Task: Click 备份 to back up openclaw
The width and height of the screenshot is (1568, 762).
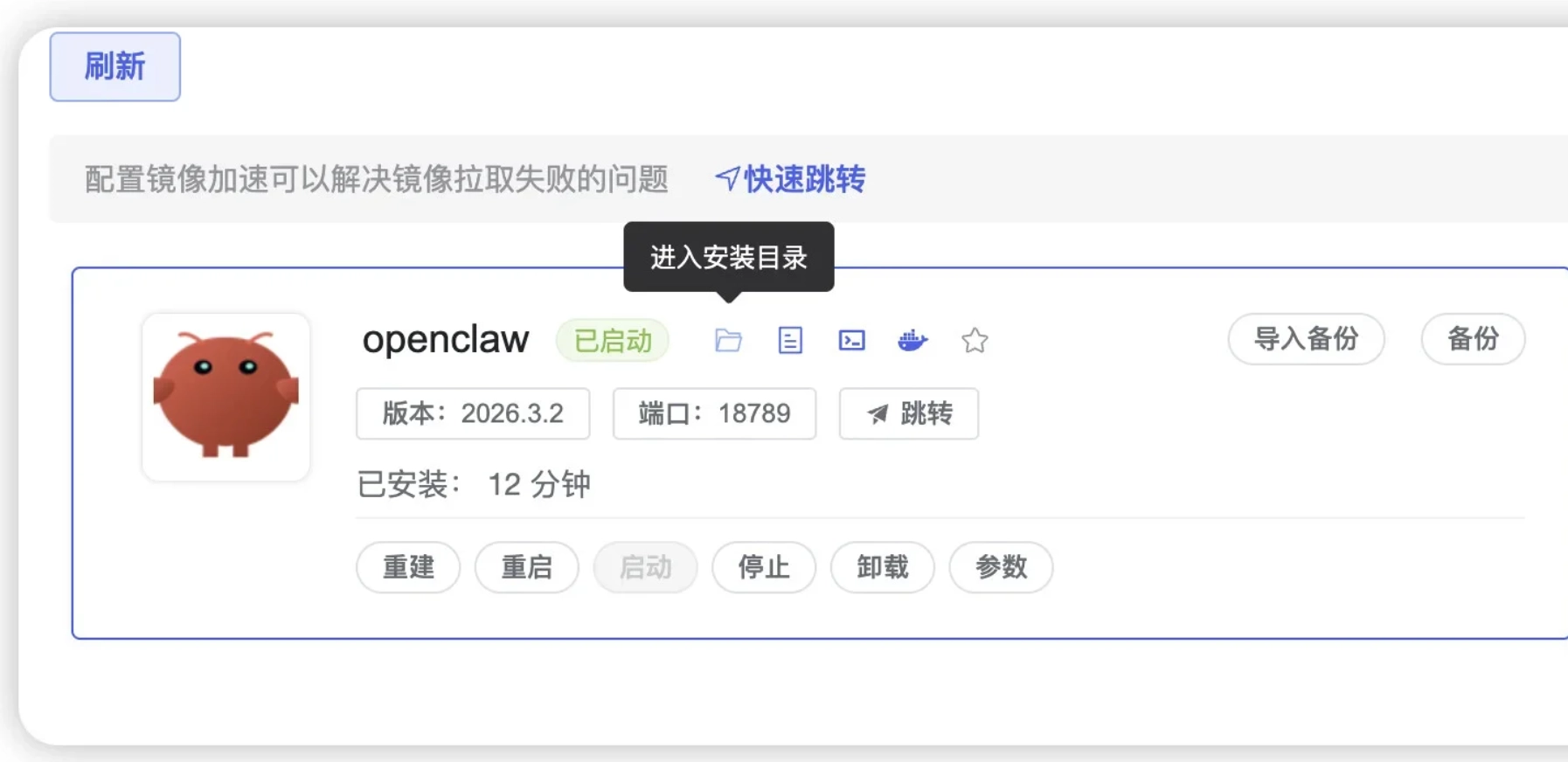Action: tap(1473, 340)
